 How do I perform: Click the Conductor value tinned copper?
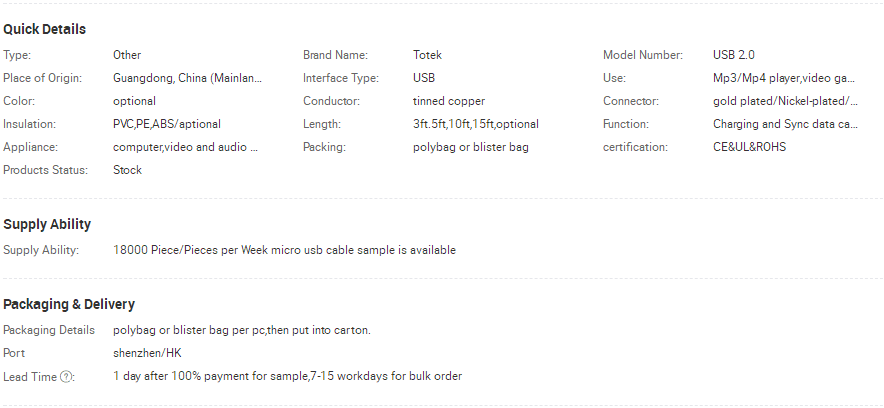449,101
